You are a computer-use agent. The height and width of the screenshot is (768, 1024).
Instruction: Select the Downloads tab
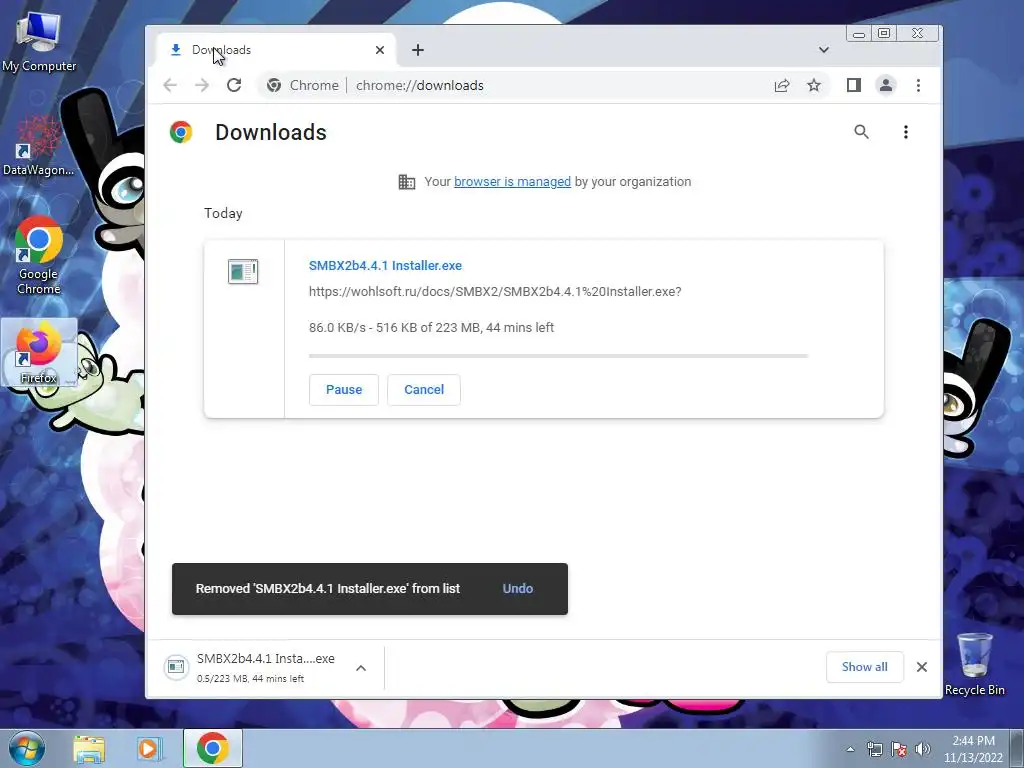[276, 50]
